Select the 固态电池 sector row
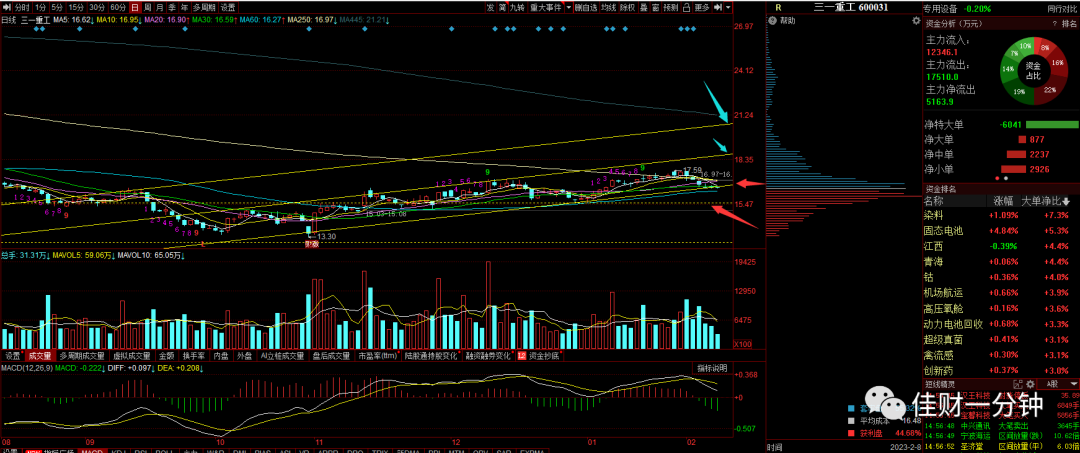This screenshot has height=453, width=1080. click(1001, 231)
